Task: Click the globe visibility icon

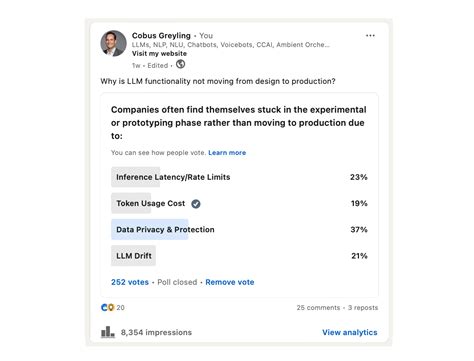Action: point(180,64)
